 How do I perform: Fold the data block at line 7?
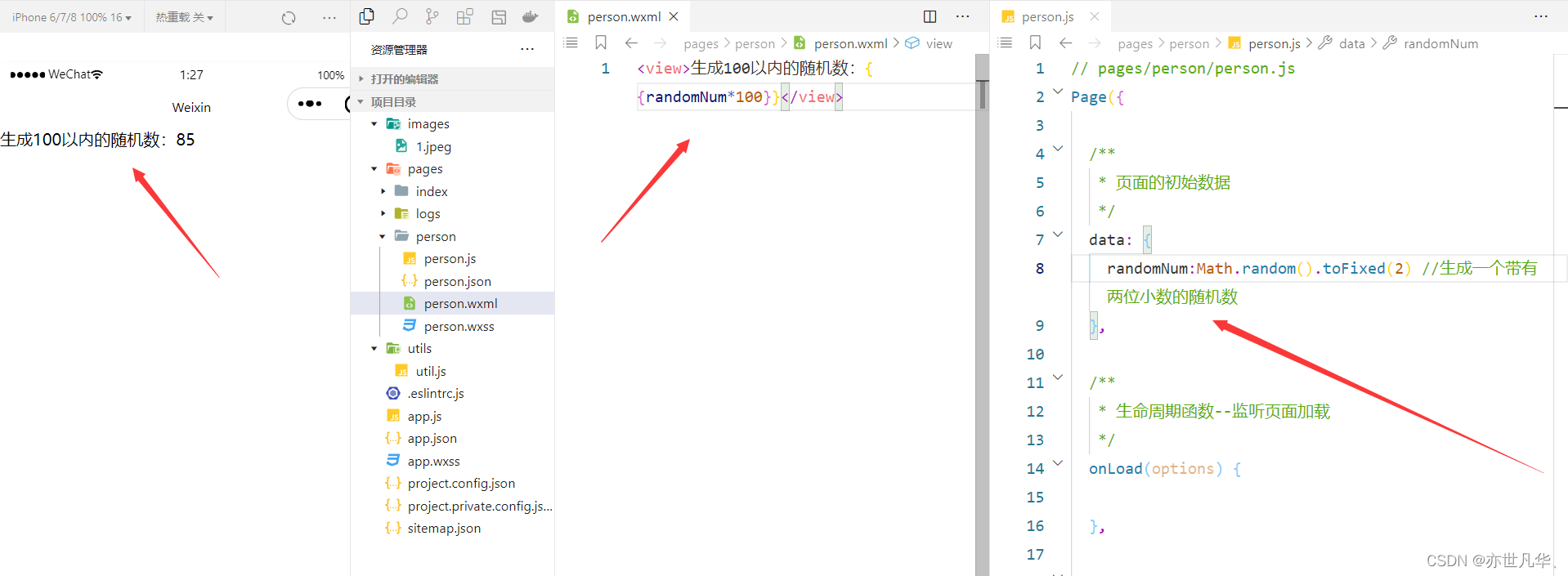1058,234
